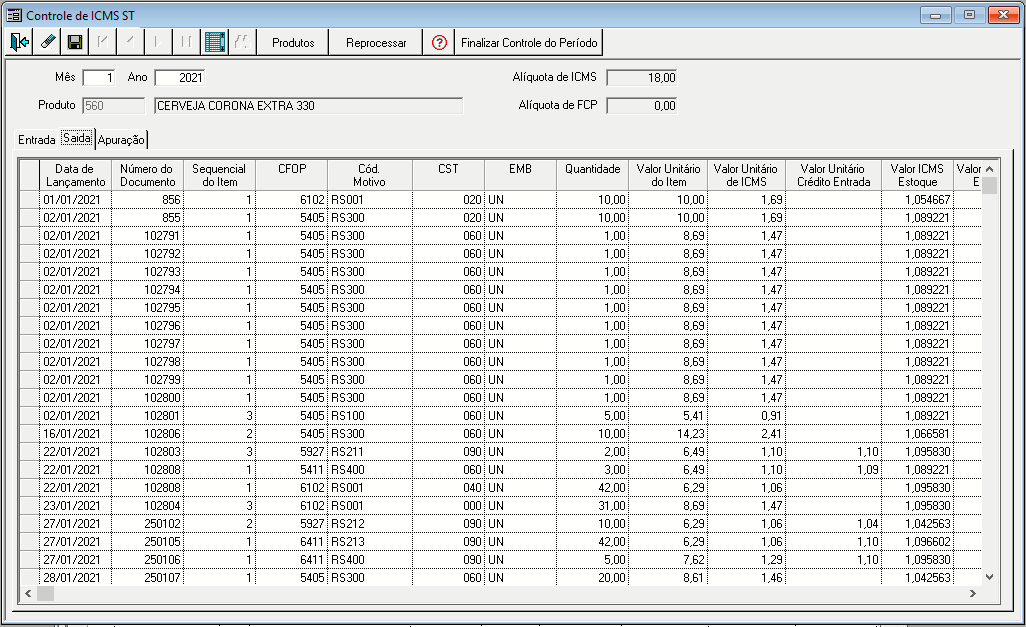The width and height of the screenshot is (1026, 627).
Task: Select document number 855 cell
Action: click(147, 217)
